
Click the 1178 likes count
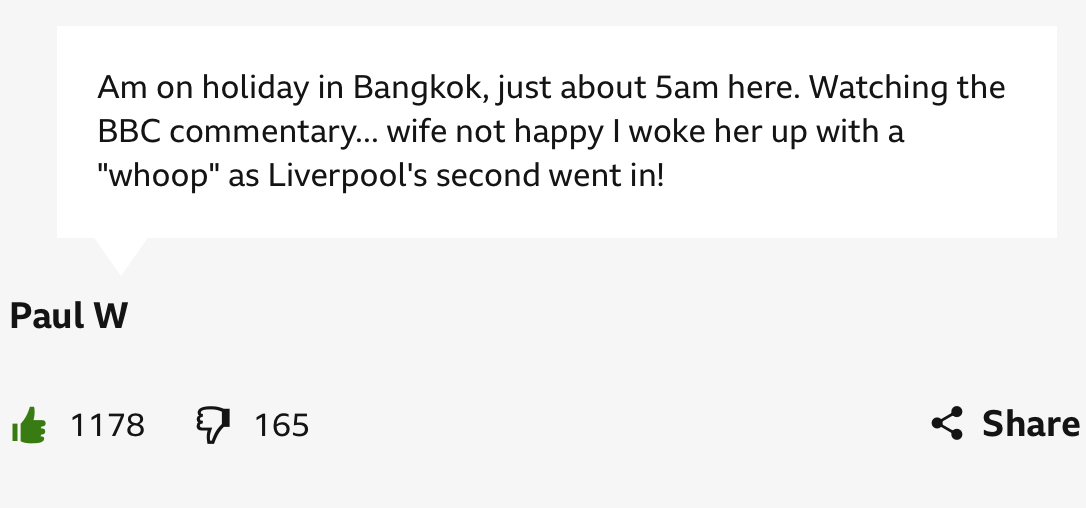tap(107, 425)
